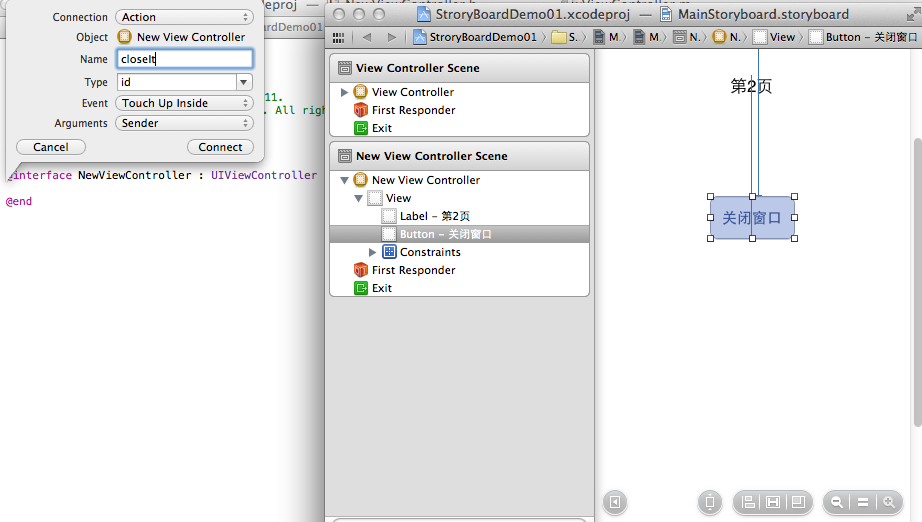Click the 第2页 label on canvas
Image resolution: width=922 pixels, height=522 pixels.
751,86
